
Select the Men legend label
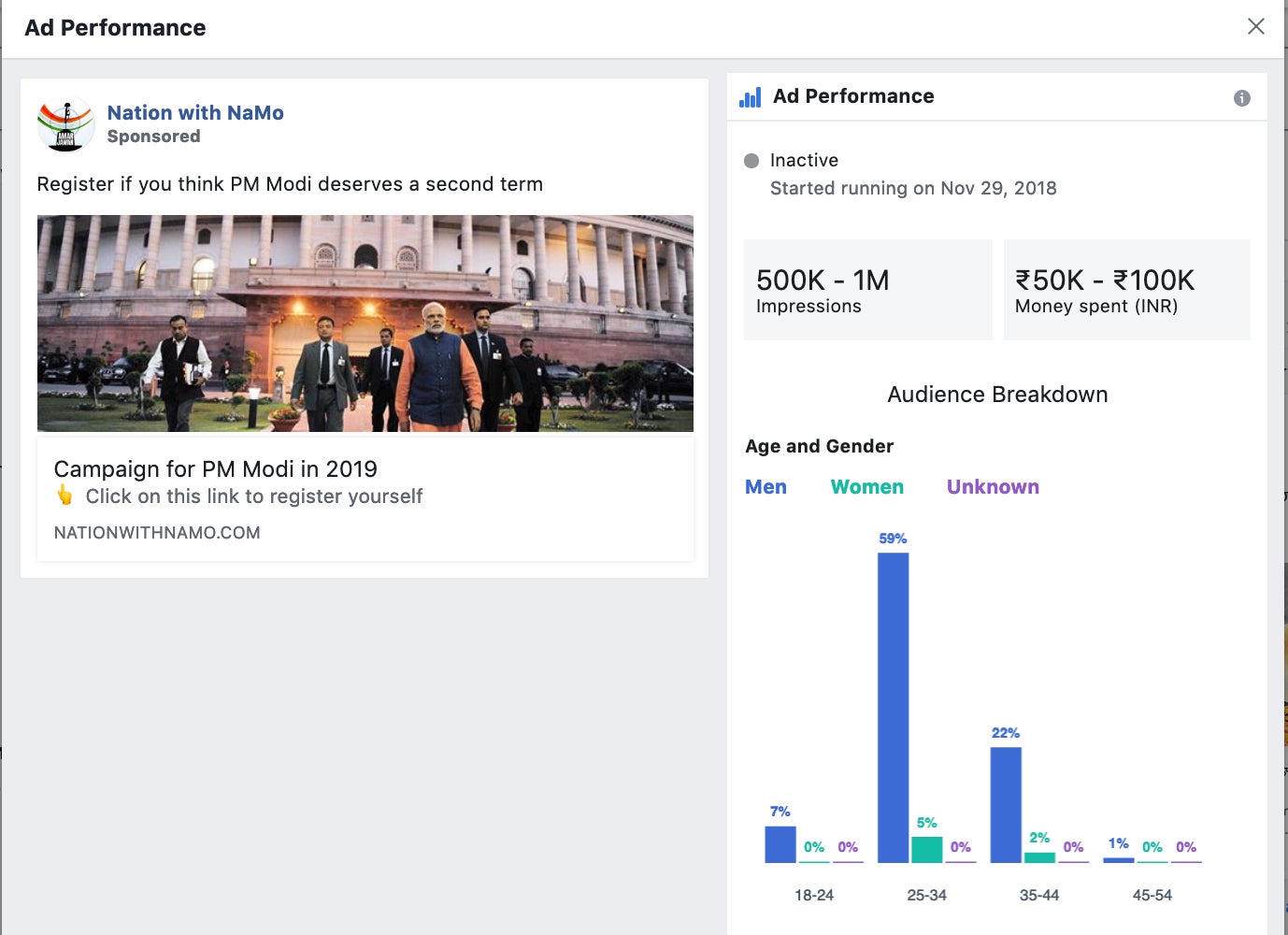766,487
